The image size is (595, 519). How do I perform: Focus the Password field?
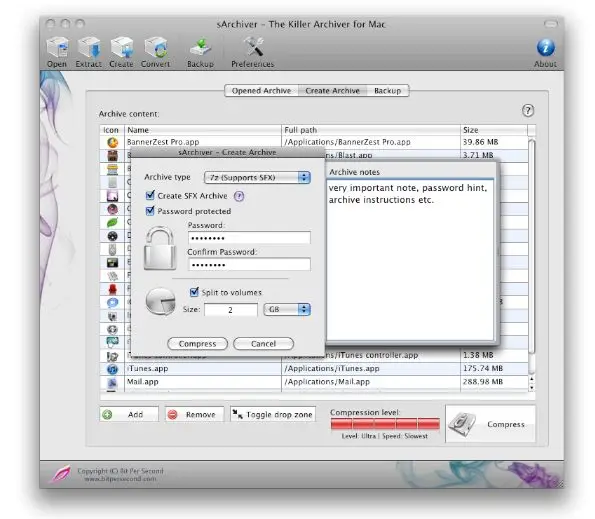tap(249, 238)
